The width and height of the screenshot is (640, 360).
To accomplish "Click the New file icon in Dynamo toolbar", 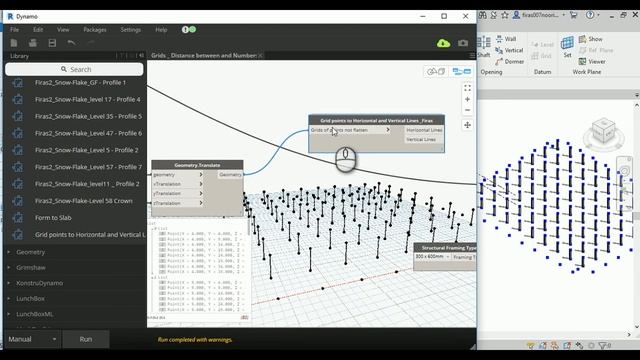I will point(14,43).
